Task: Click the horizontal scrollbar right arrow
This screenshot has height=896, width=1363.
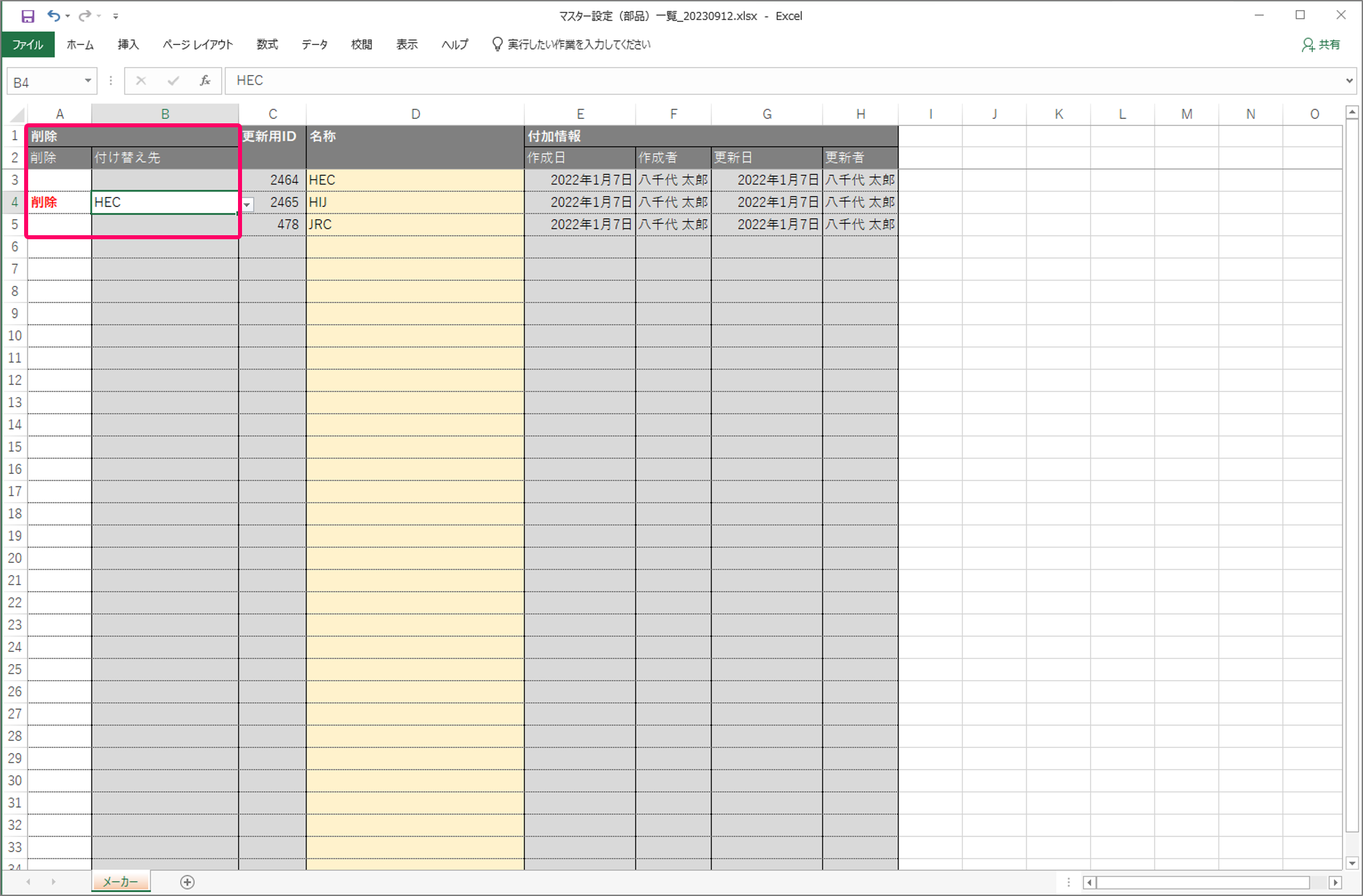Action: pos(1335,883)
